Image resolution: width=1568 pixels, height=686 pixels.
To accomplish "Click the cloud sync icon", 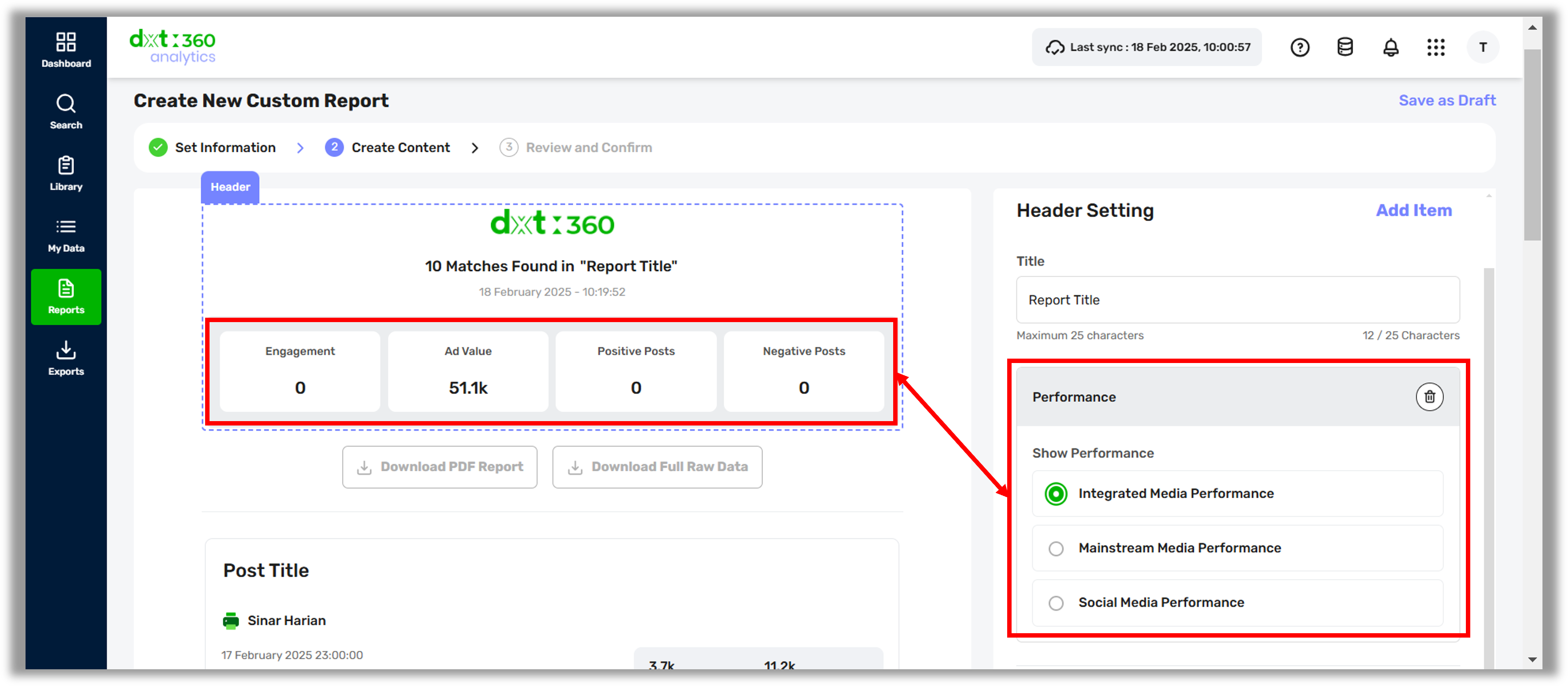I will coord(1054,48).
